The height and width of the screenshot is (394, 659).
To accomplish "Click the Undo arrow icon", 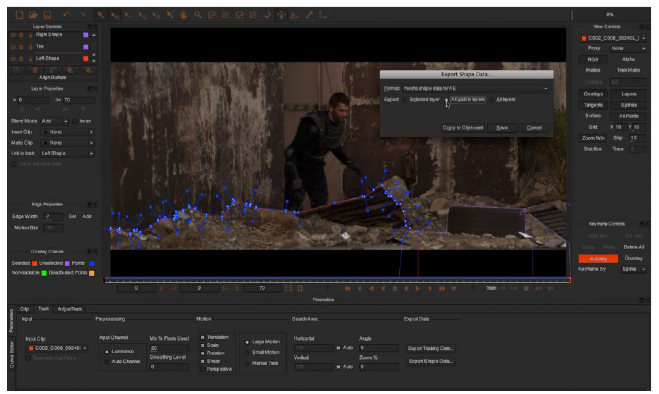I will (66, 15).
